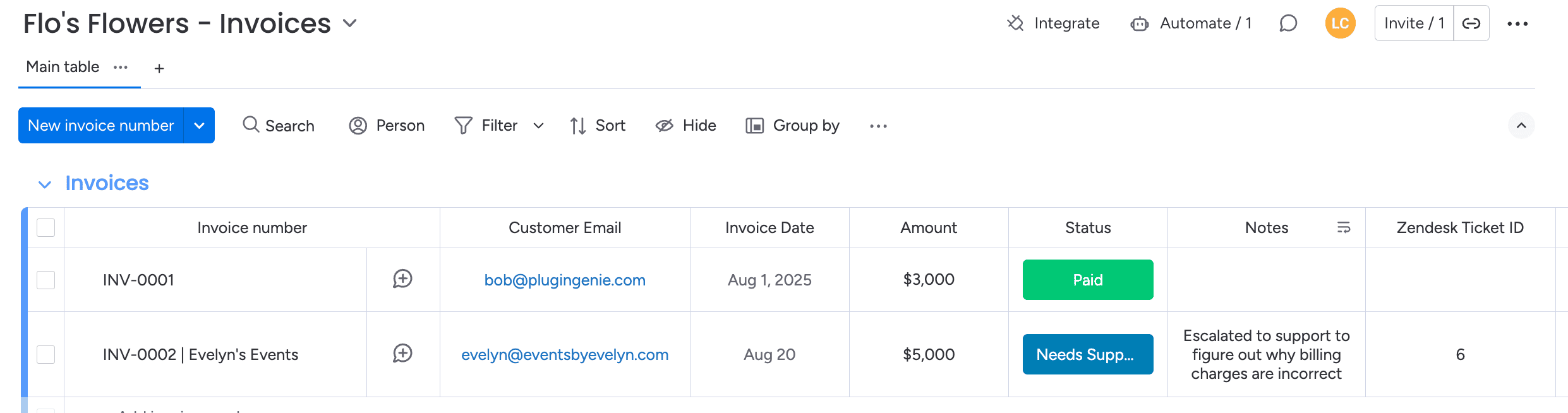1568x413 pixels.
Task: Click the Flo's Flowers - Invoices title
Action: [x=177, y=23]
